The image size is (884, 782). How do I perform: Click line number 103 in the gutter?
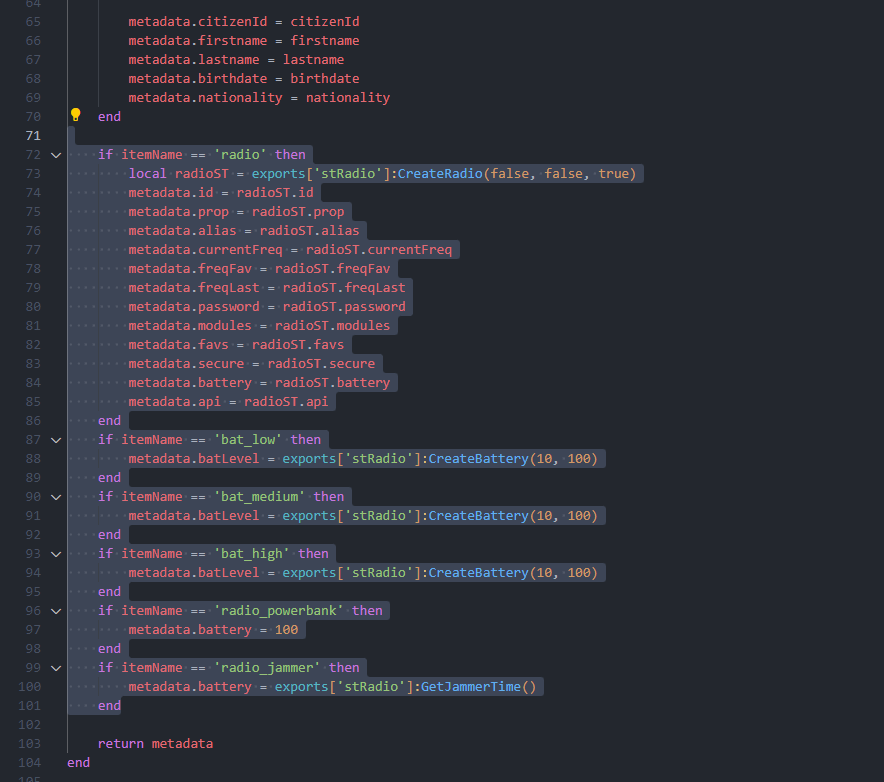point(29,743)
